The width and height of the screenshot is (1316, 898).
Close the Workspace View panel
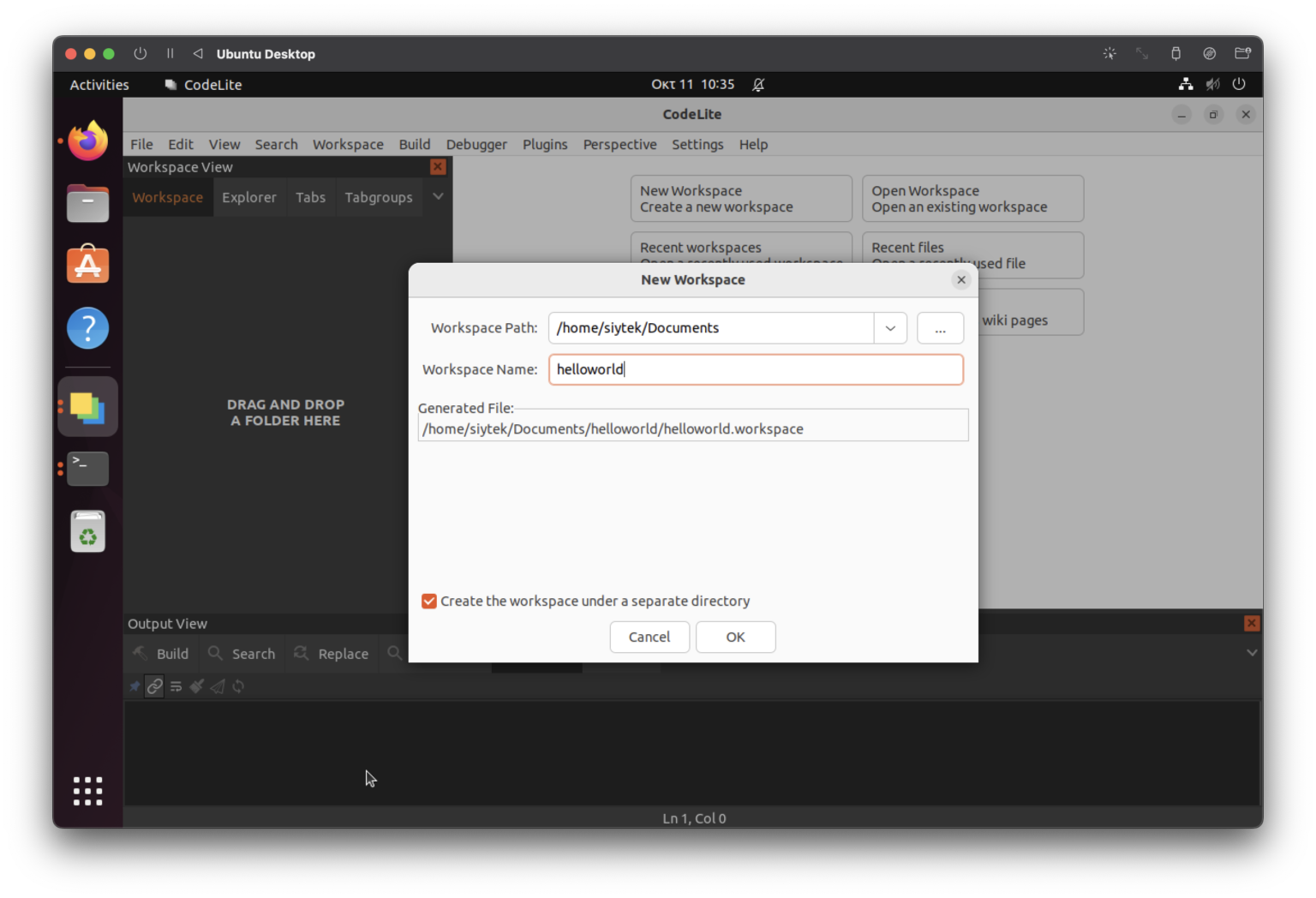[x=438, y=167]
